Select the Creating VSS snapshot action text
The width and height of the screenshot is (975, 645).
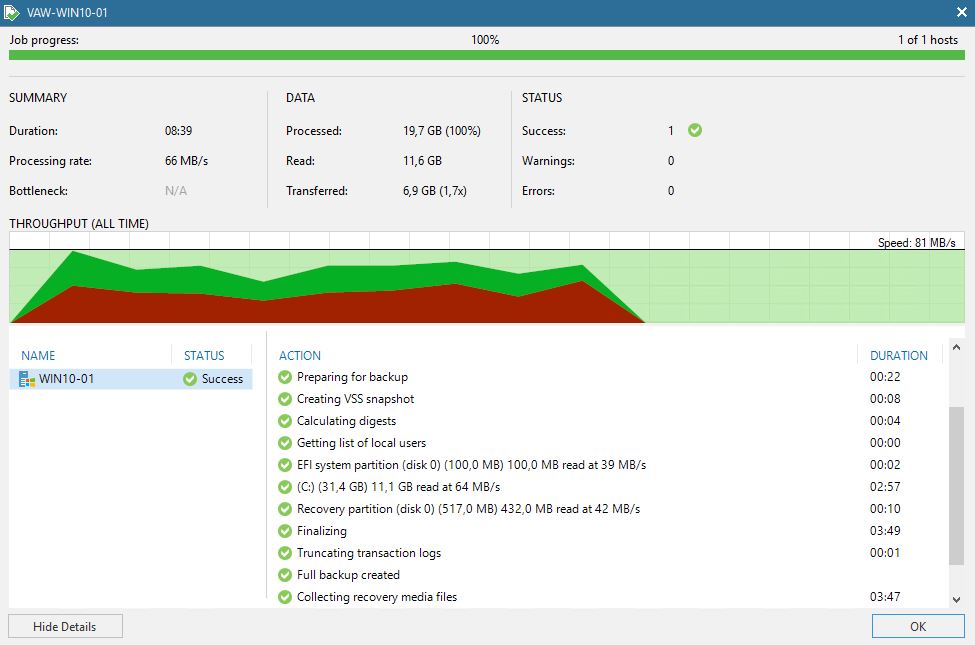pyautogui.click(x=356, y=399)
